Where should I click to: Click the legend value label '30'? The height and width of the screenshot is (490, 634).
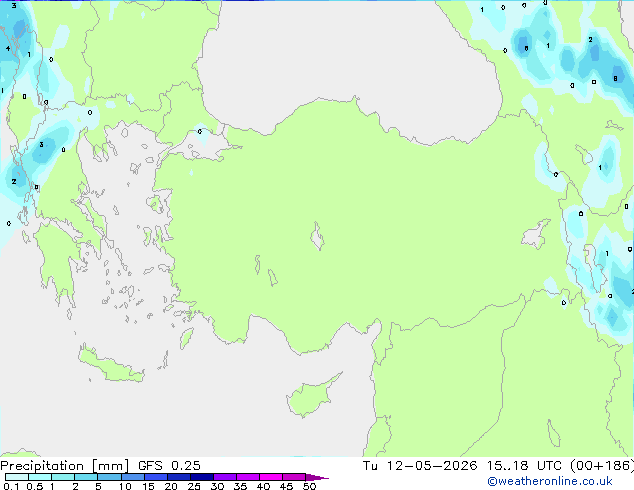[x=217, y=486]
